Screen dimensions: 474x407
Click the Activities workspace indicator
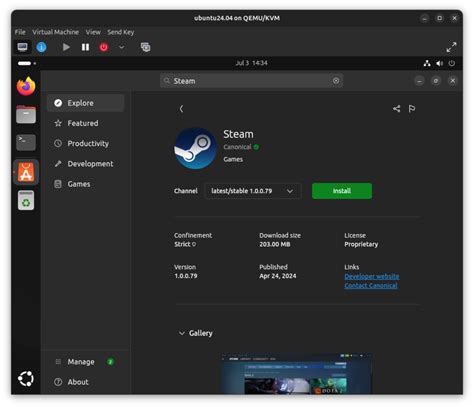pyautogui.click(x=27, y=63)
